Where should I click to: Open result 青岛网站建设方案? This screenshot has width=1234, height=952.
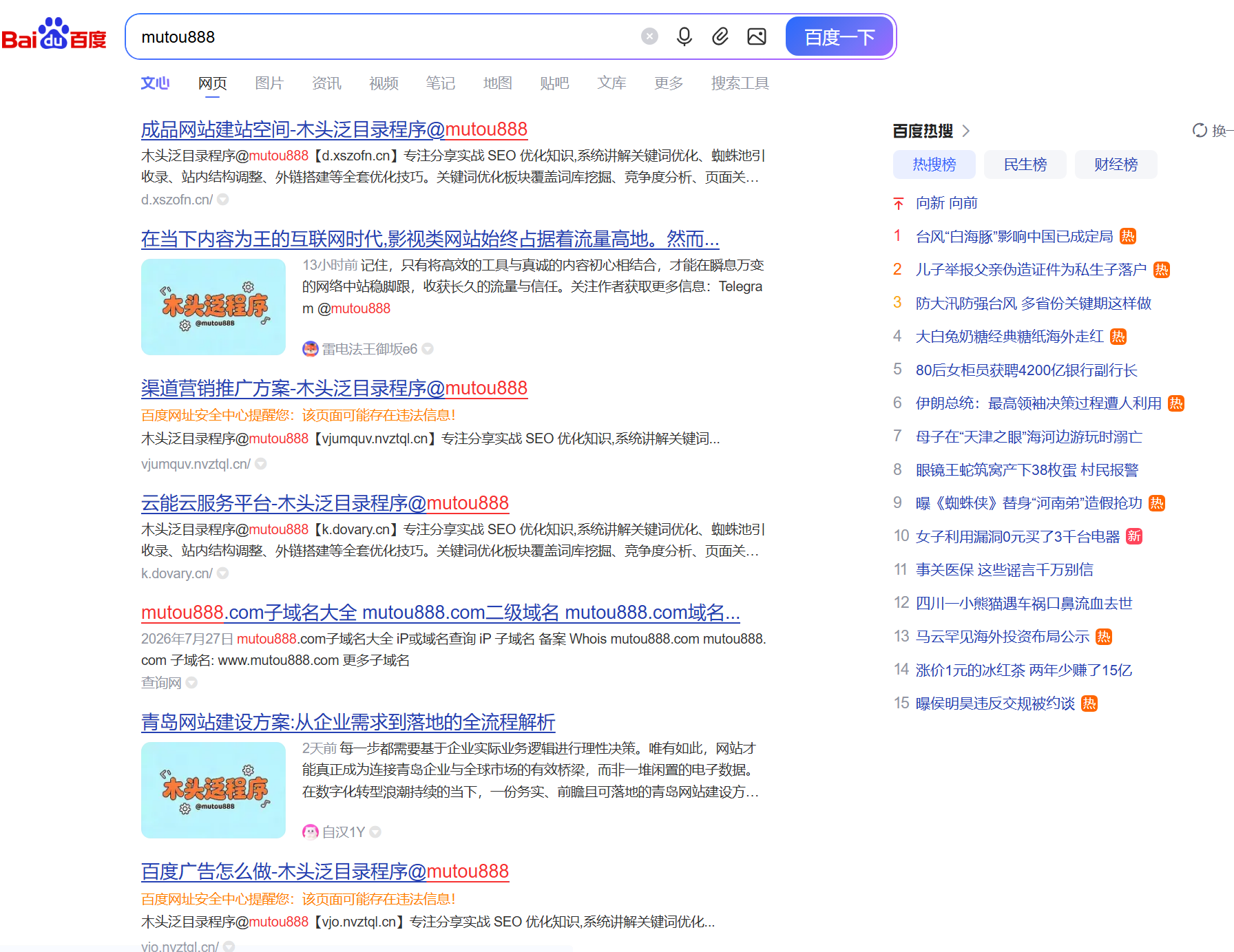point(348,722)
